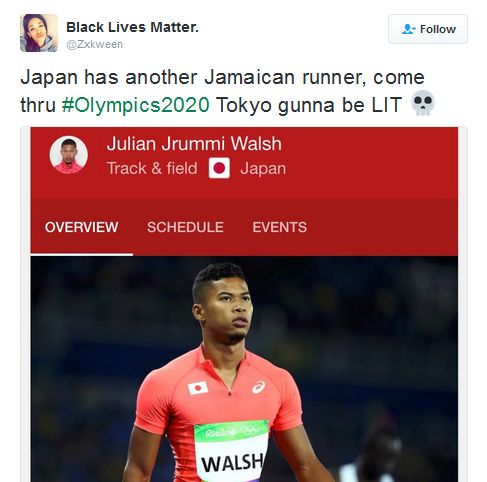Viewport: 487px width, 482px height.
Task: Switch to the EVENTS tab
Action: pos(280,227)
